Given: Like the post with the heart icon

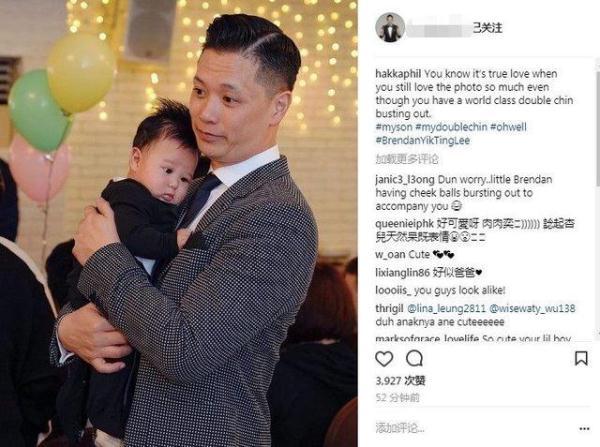Looking at the screenshot, I should [x=384, y=359].
